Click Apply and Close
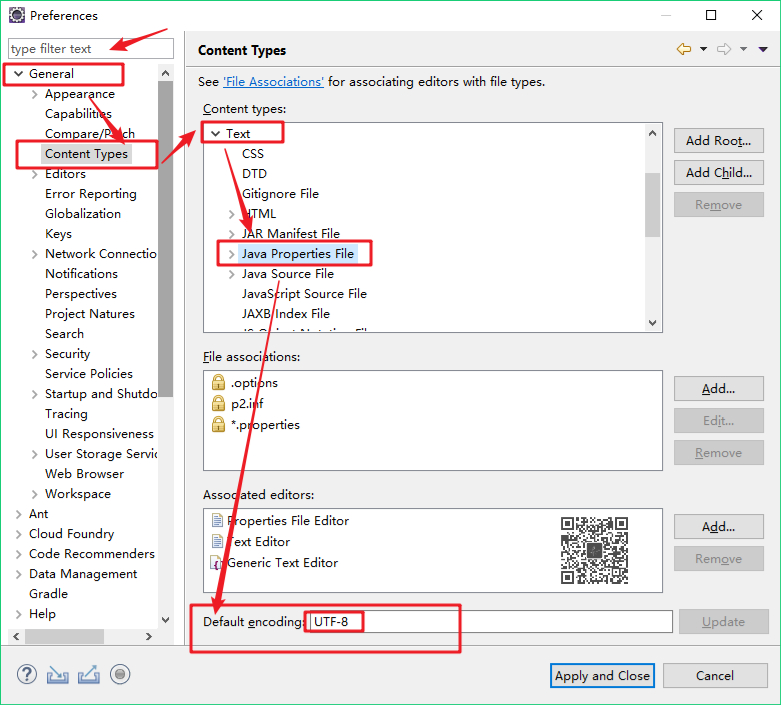This screenshot has width=781, height=705. [602, 676]
